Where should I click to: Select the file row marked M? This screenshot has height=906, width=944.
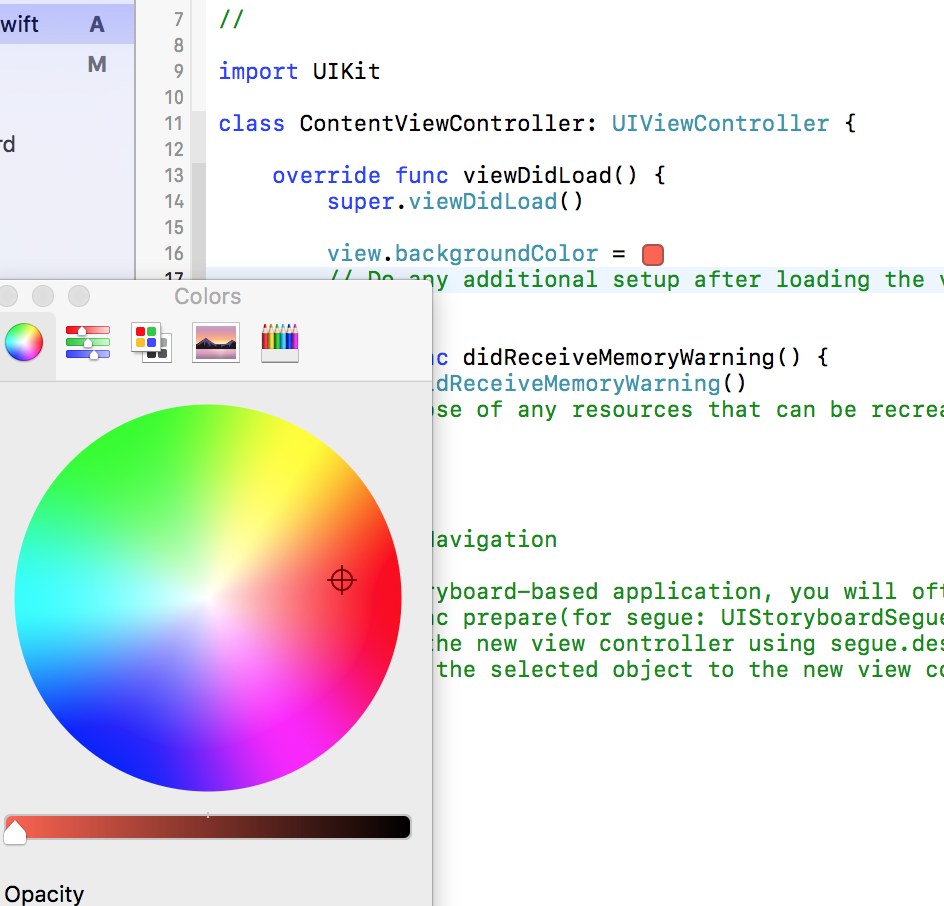[x=67, y=64]
